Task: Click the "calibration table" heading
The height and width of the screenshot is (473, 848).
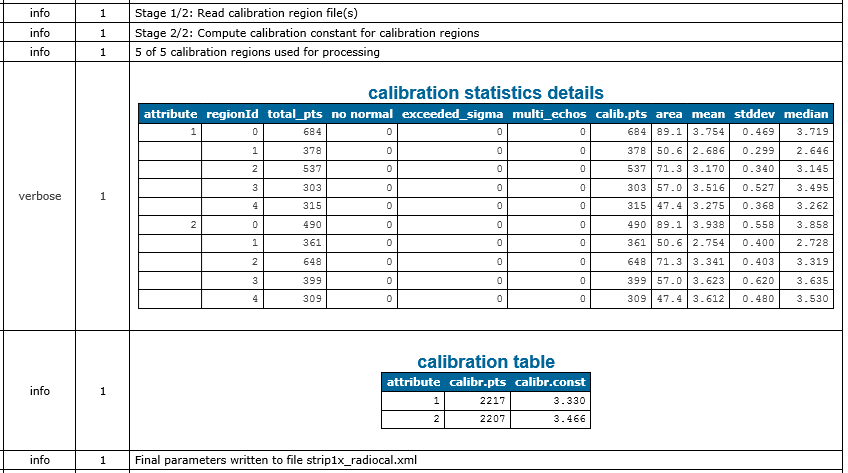Action: [485, 361]
